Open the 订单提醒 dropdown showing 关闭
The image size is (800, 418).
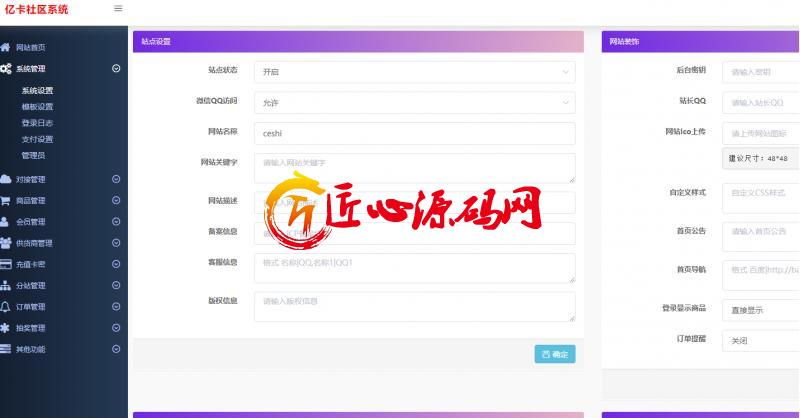tap(761, 341)
